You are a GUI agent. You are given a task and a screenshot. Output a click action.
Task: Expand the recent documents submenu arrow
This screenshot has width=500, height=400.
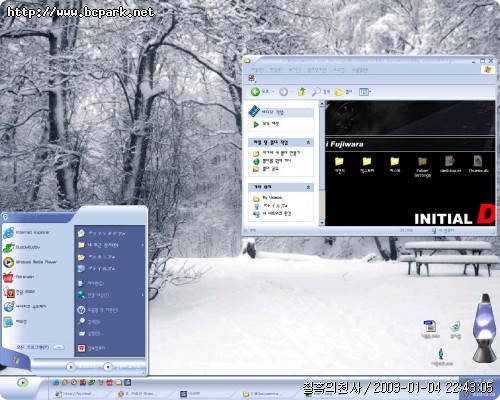click(x=143, y=245)
